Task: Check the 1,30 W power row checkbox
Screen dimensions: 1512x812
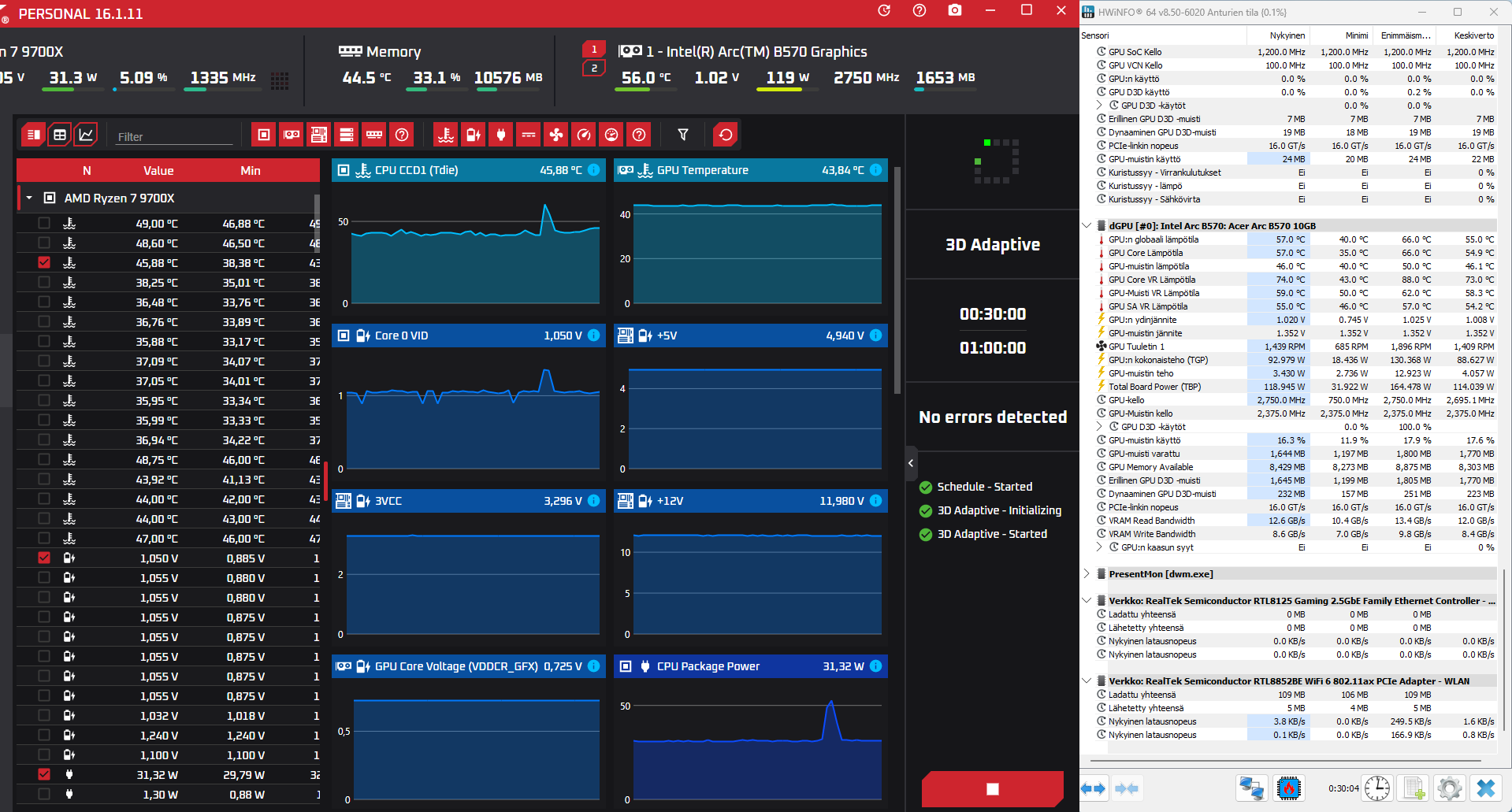Action: coord(44,795)
